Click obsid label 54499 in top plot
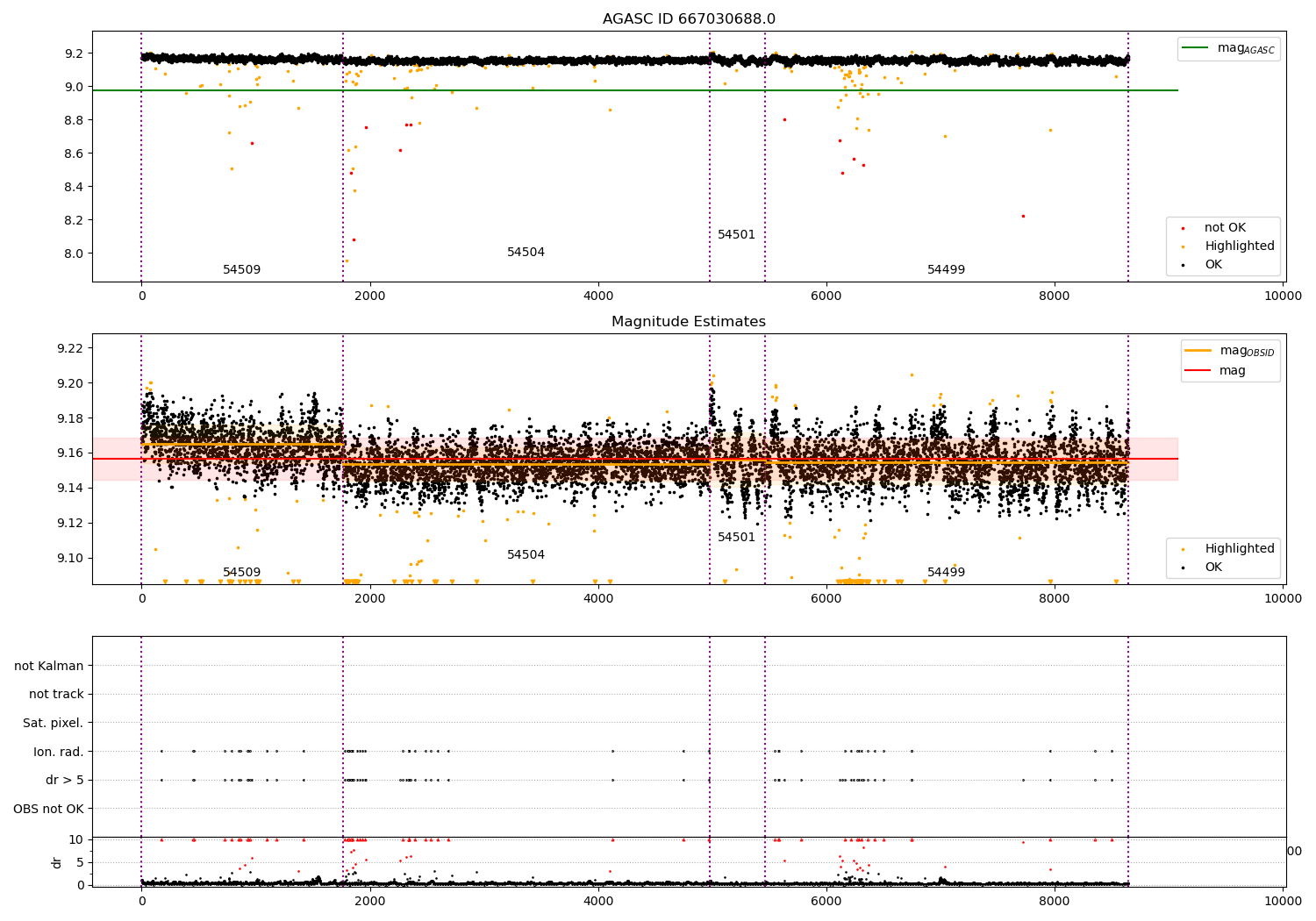The width and height of the screenshot is (1316, 921). click(946, 269)
